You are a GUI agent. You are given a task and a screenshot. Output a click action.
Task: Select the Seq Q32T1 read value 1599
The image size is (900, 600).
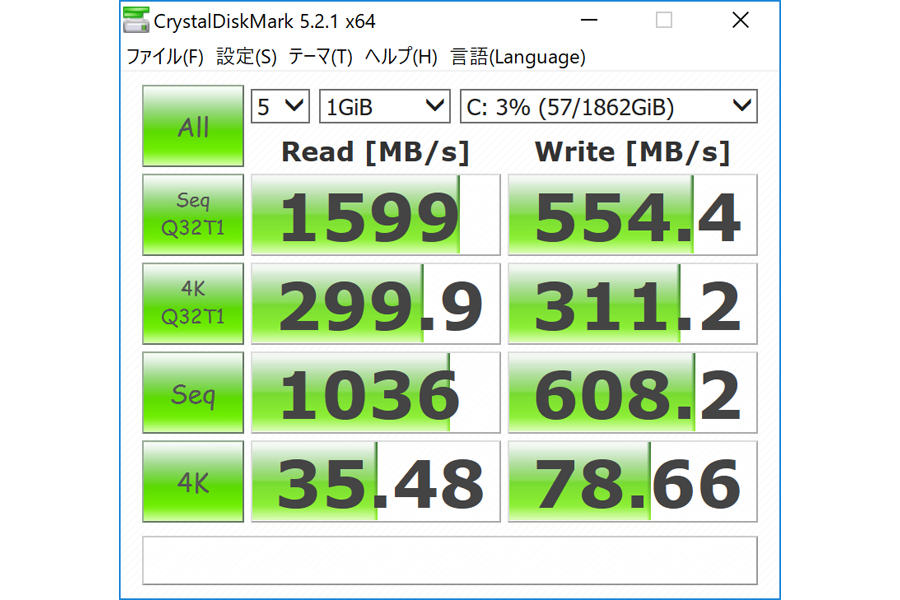tap(375, 215)
